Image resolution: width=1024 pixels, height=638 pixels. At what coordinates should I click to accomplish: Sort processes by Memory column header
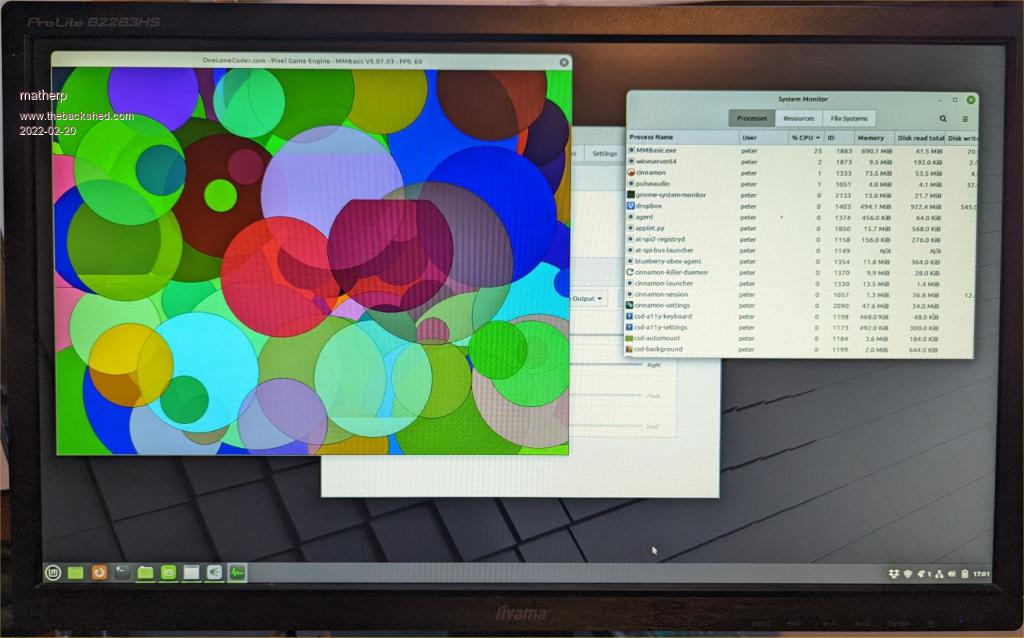(x=870, y=137)
